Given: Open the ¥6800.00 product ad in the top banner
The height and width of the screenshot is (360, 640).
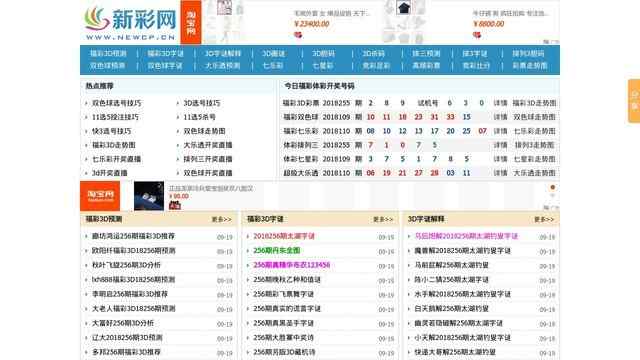Looking at the screenshot, I should (x=510, y=24).
